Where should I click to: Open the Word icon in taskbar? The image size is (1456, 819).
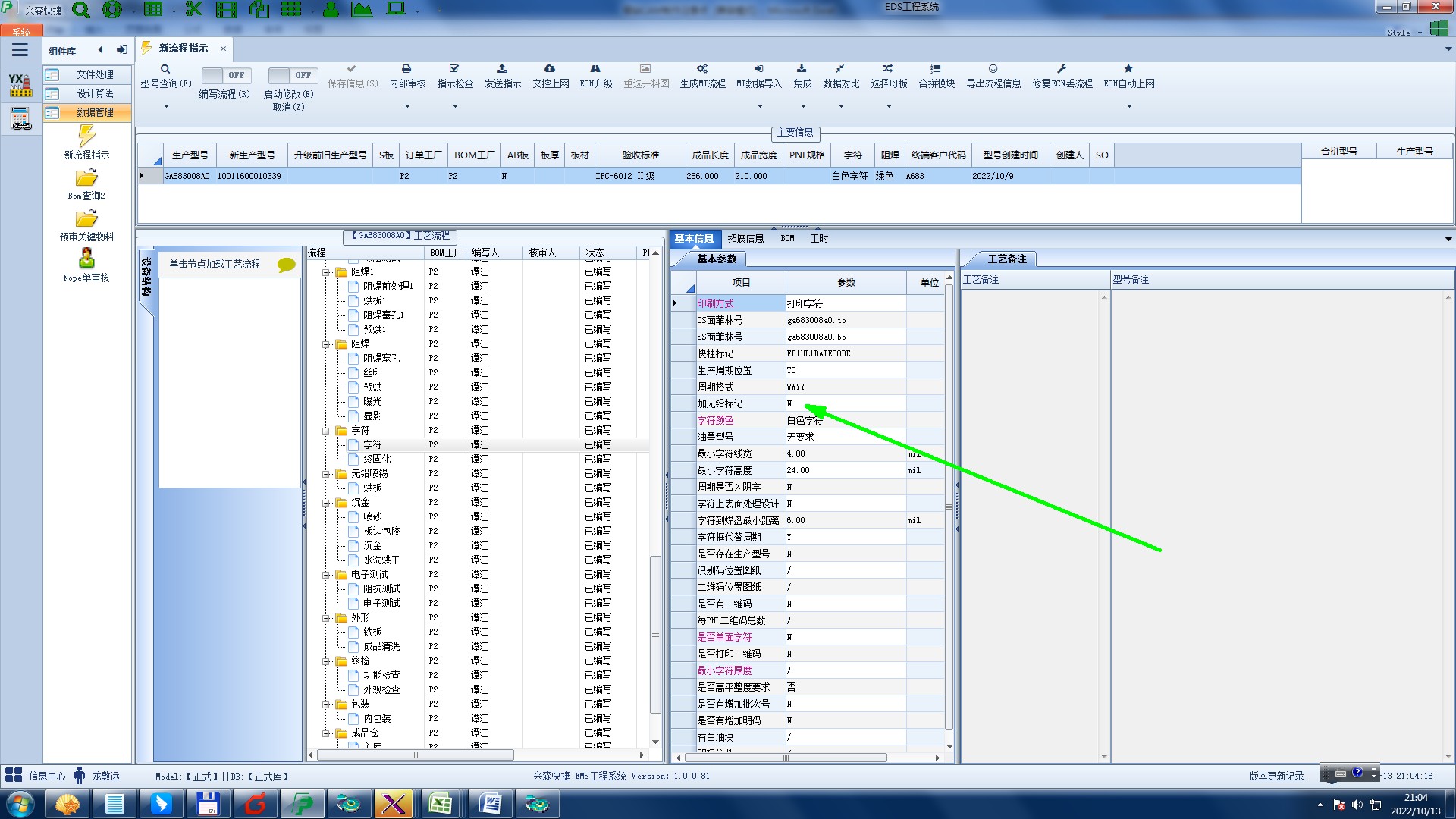(489, 804)
